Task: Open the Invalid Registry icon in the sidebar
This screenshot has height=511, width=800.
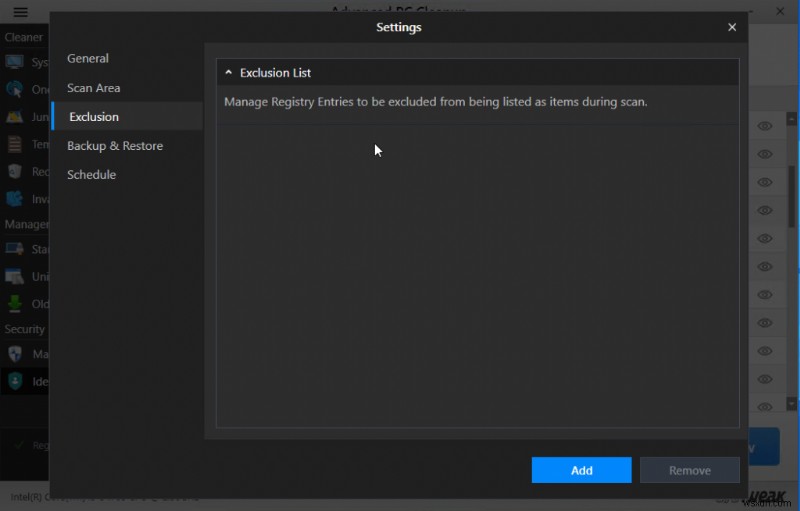Action: pos(14,198)
